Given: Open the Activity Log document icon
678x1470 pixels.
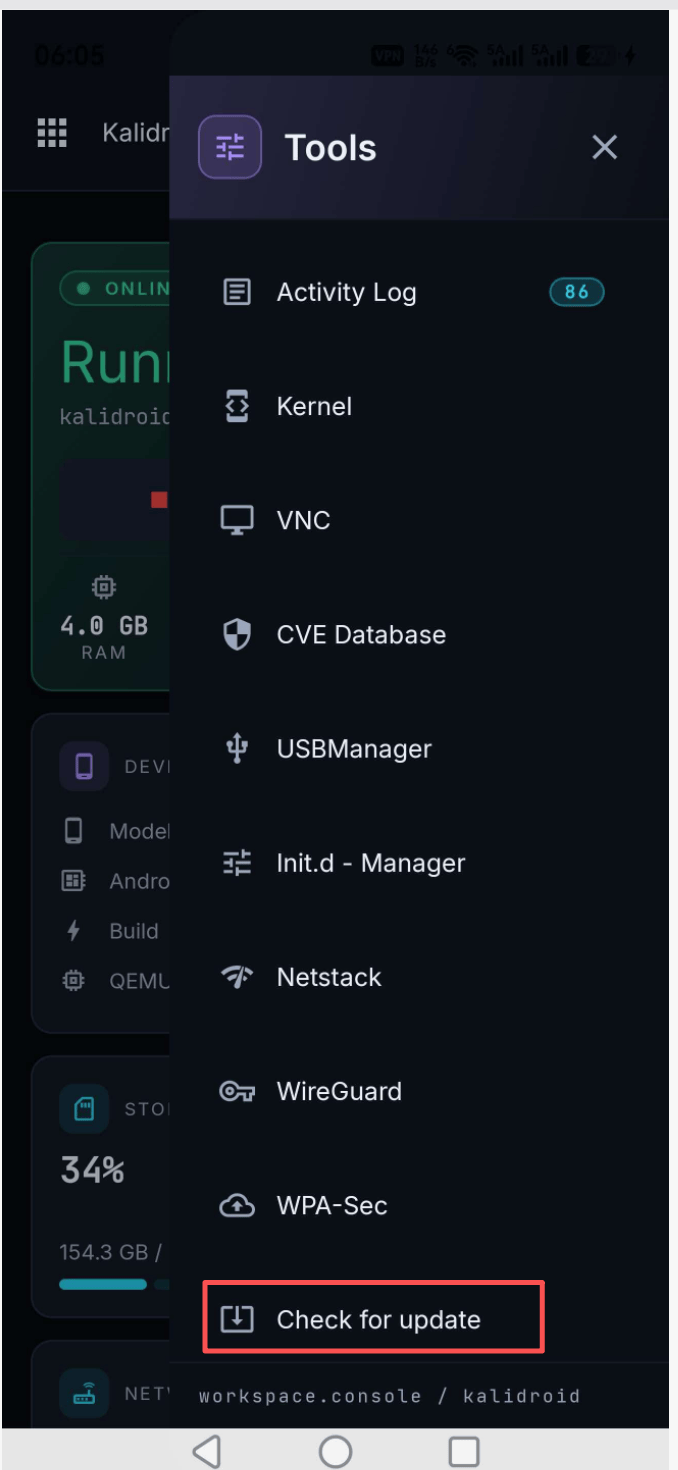Looking at the screenshot, I should (237, 292).
